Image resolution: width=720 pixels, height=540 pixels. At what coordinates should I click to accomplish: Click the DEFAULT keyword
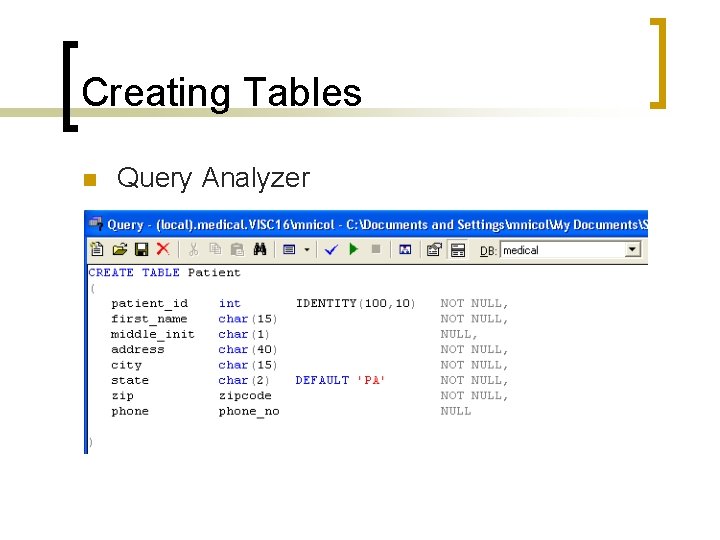click(x=322, y=381)
